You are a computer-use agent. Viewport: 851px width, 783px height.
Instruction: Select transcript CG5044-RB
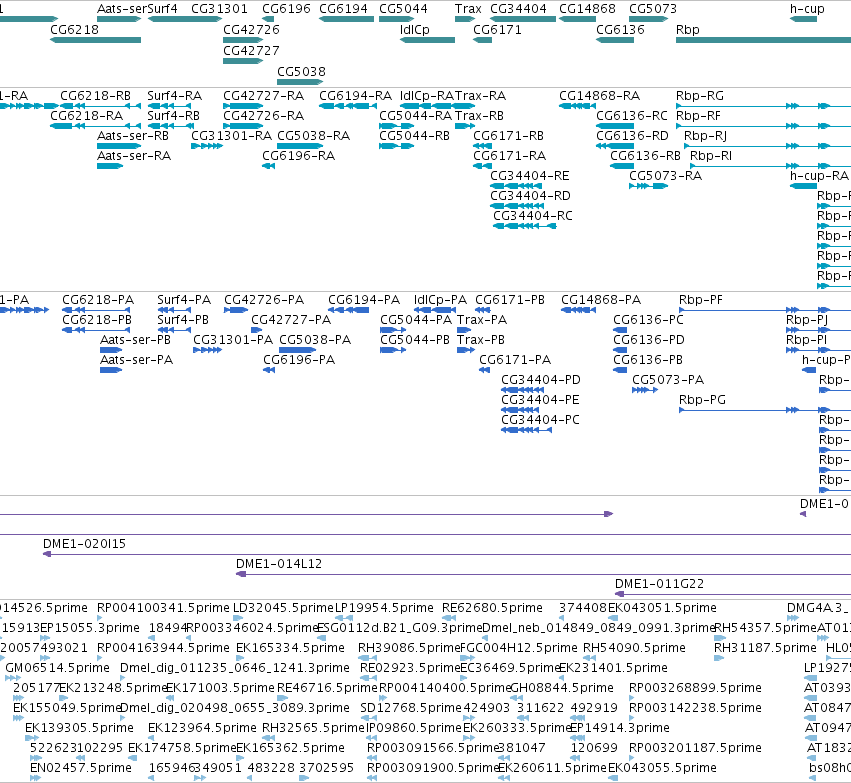397,146
